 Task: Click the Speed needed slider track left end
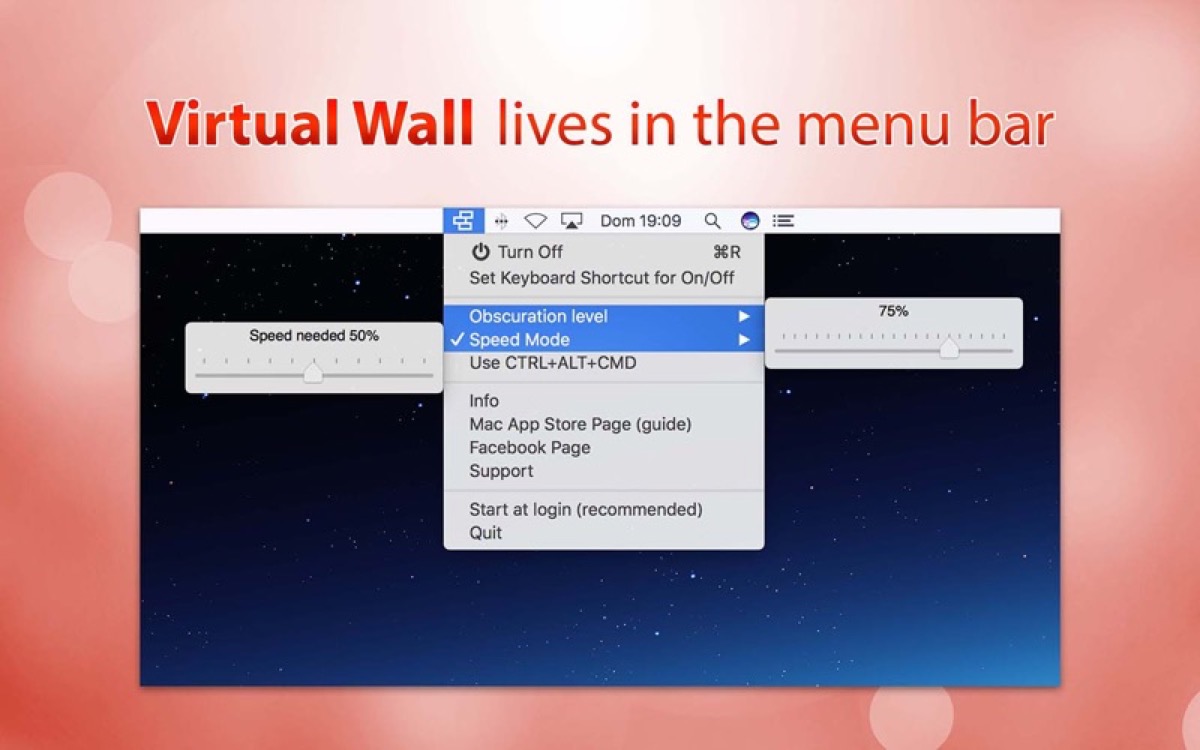coord(200,375)
